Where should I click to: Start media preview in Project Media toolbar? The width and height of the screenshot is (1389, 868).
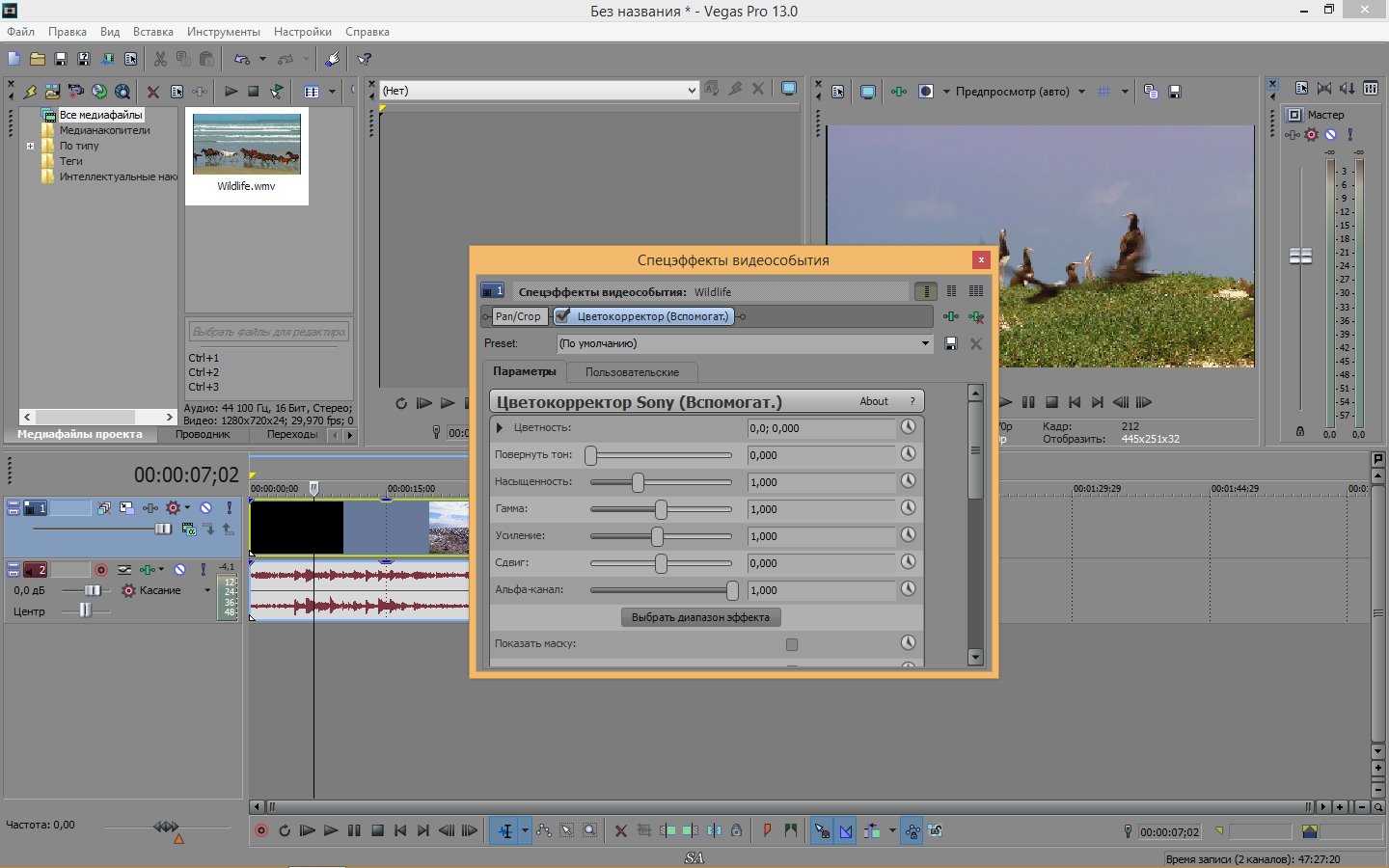tap(231, 92)
